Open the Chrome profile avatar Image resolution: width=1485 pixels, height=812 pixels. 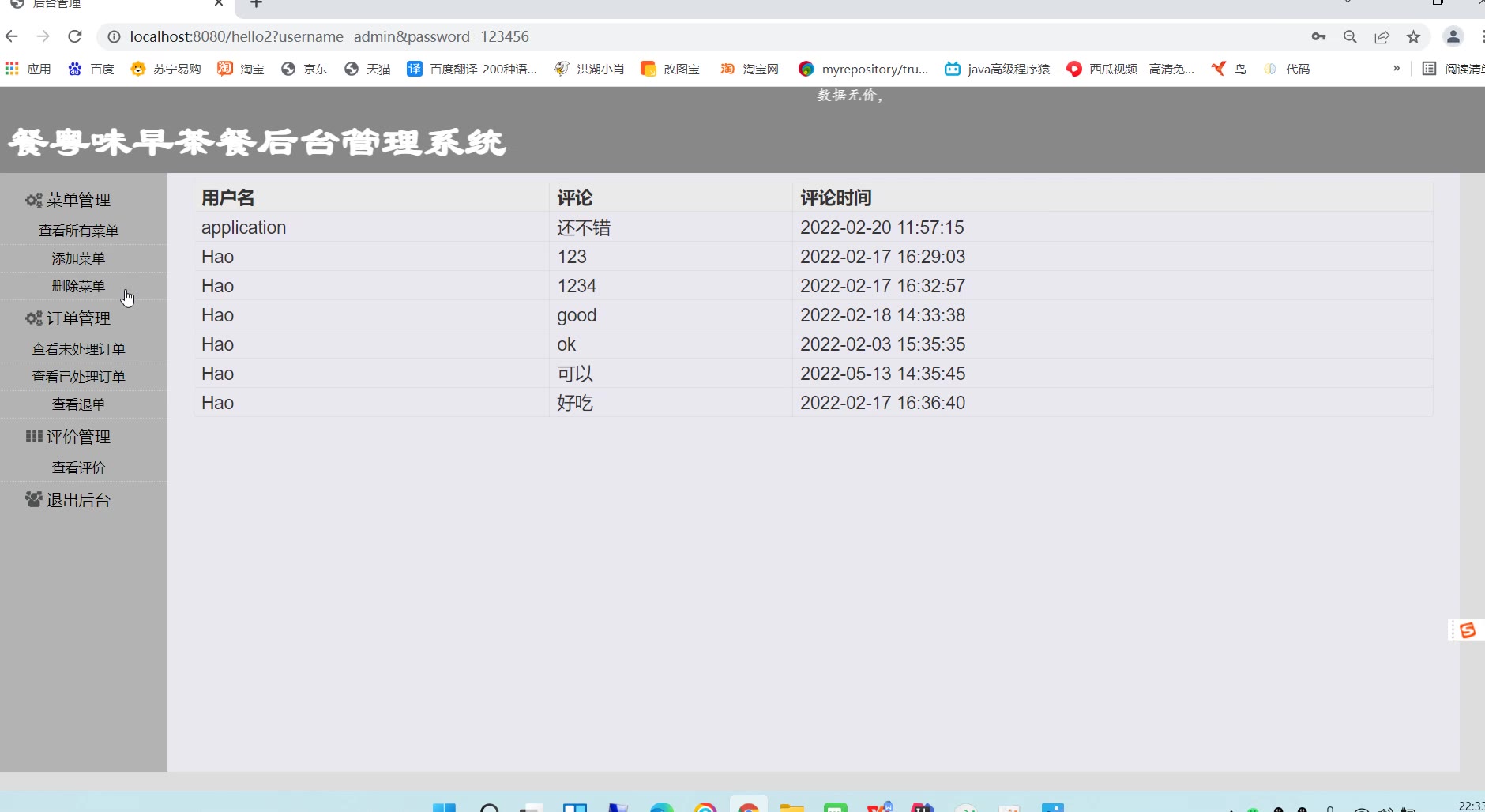coord(1453,36)
